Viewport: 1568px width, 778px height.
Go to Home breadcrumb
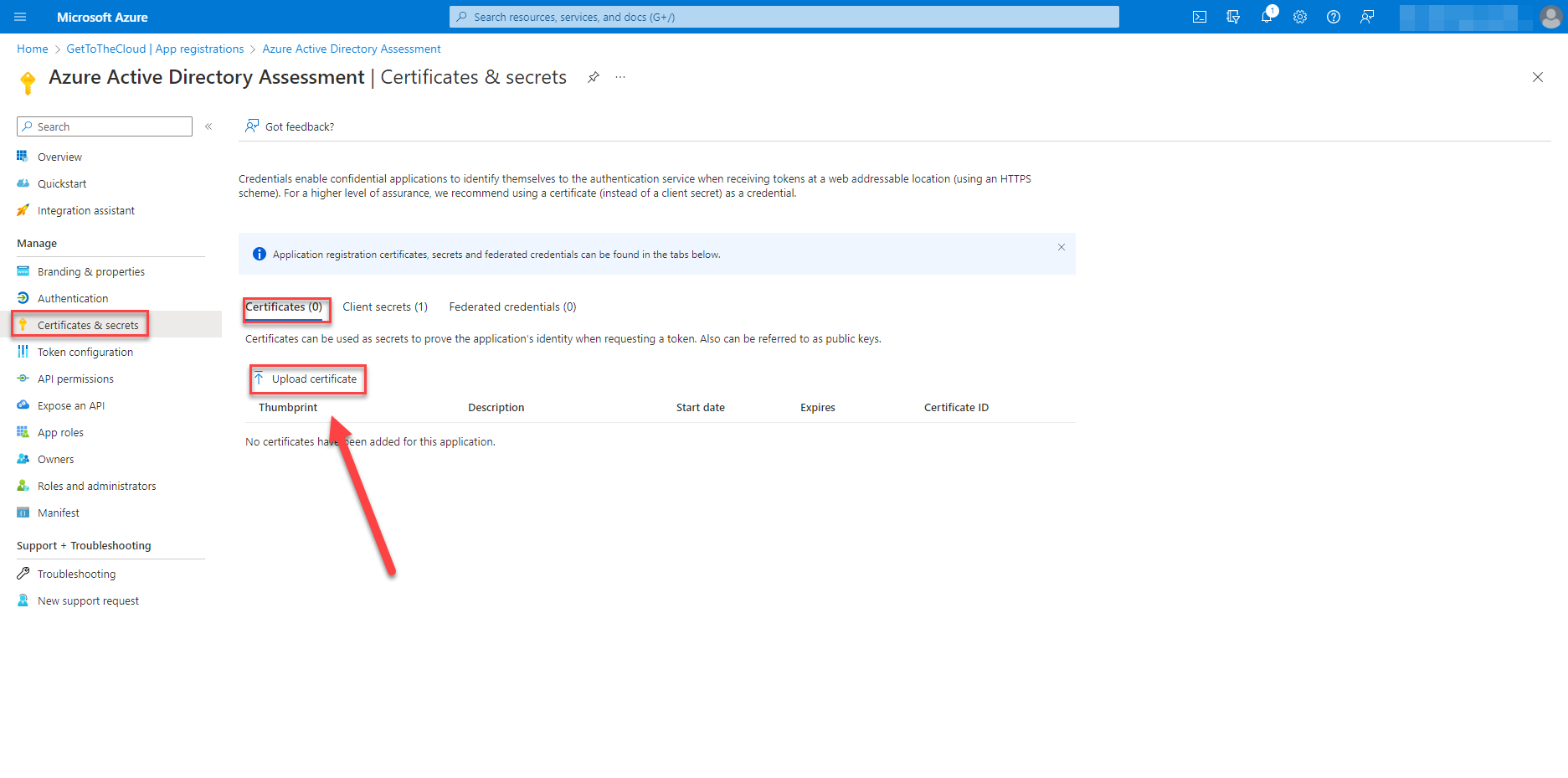point(33,49)
